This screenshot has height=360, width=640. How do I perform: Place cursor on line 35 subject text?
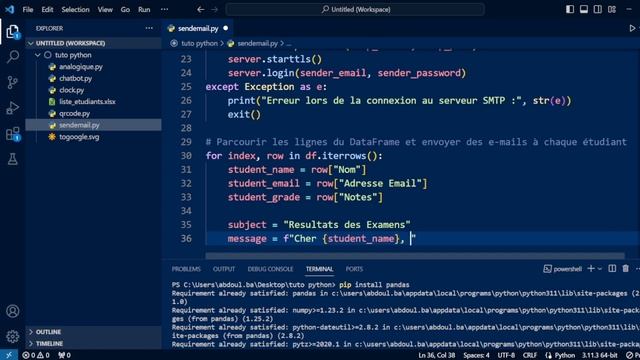click(x=319, y=225)
